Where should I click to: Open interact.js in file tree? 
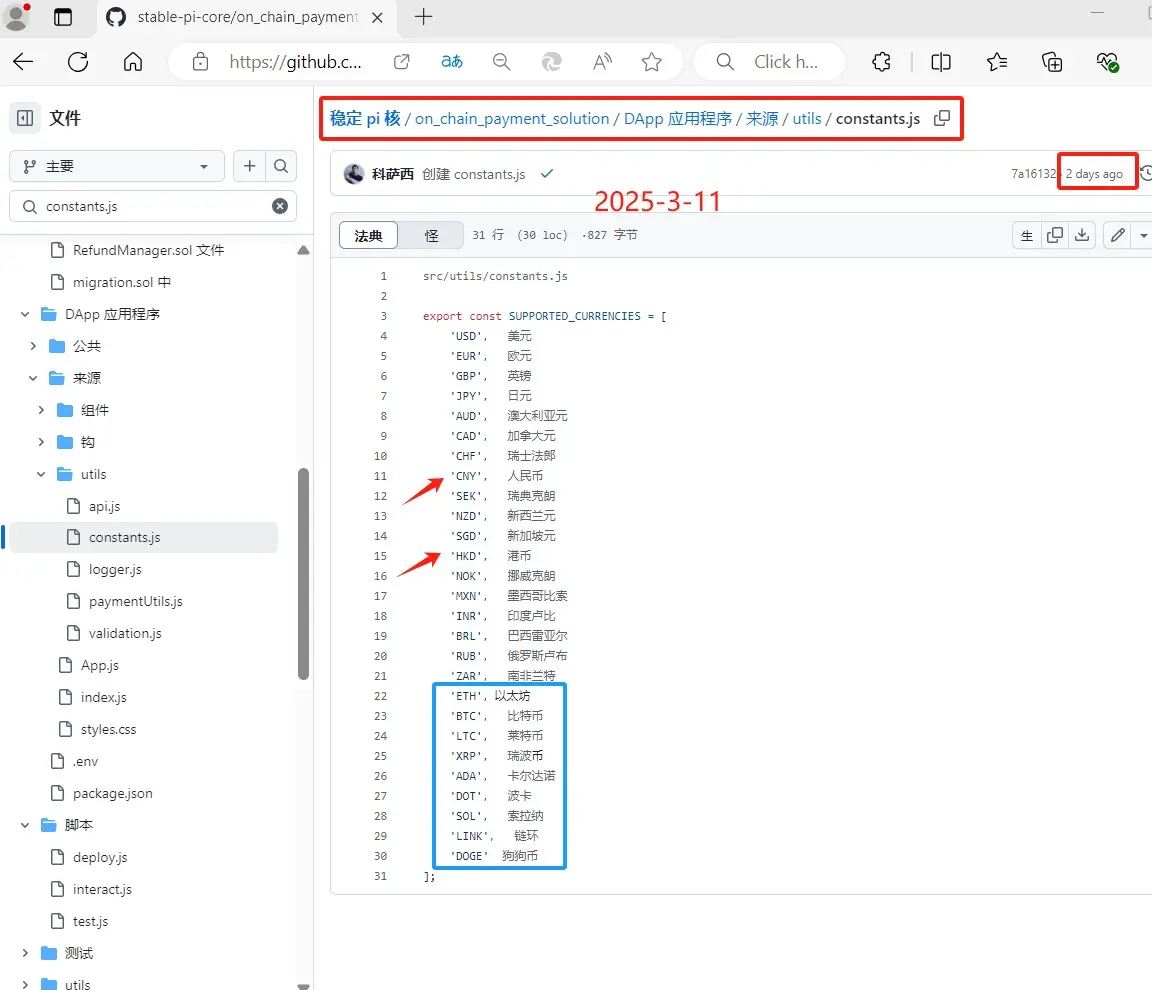click(x=102, y=889)
